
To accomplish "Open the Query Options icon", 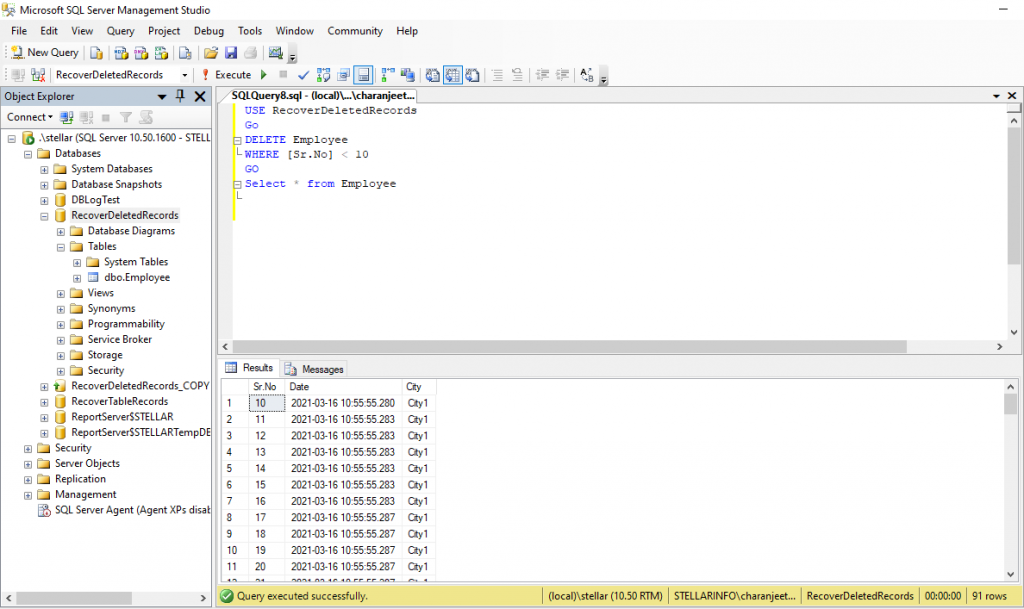I will pos(344,75).
